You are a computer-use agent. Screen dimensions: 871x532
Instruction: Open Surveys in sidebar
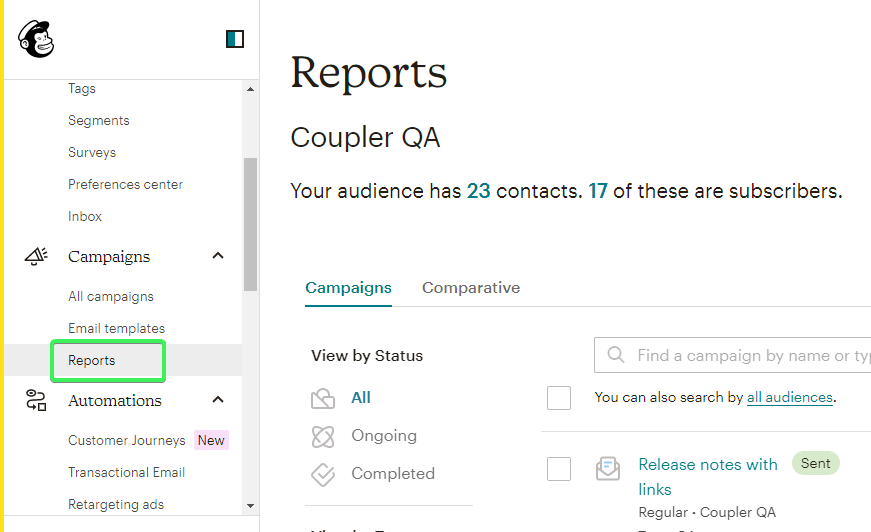(92, 152)
